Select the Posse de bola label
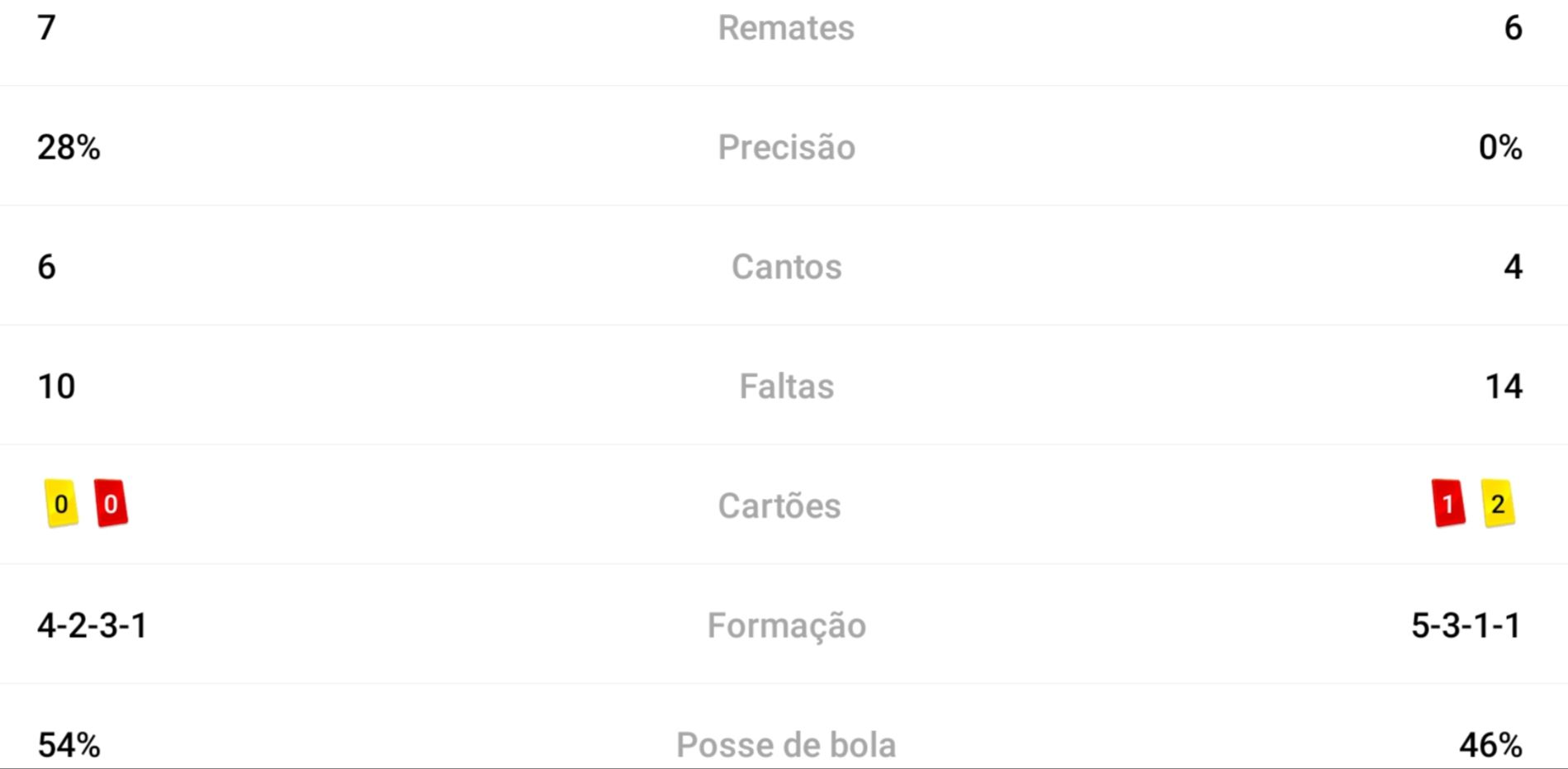 coord(786,745)
